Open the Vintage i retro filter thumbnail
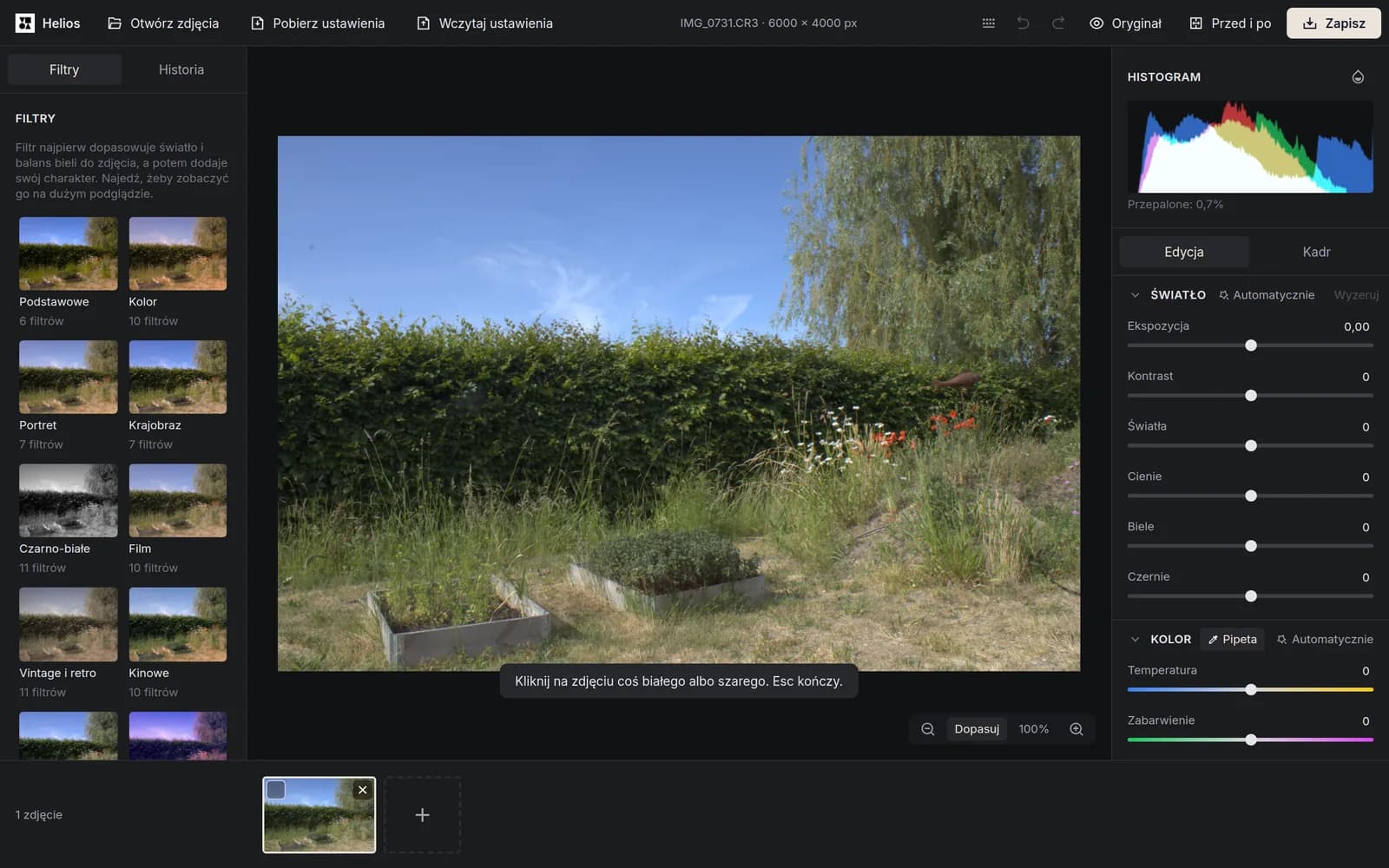Viewport: 1389px width, 868px height. pyautogui.click(x=68, y=624)
